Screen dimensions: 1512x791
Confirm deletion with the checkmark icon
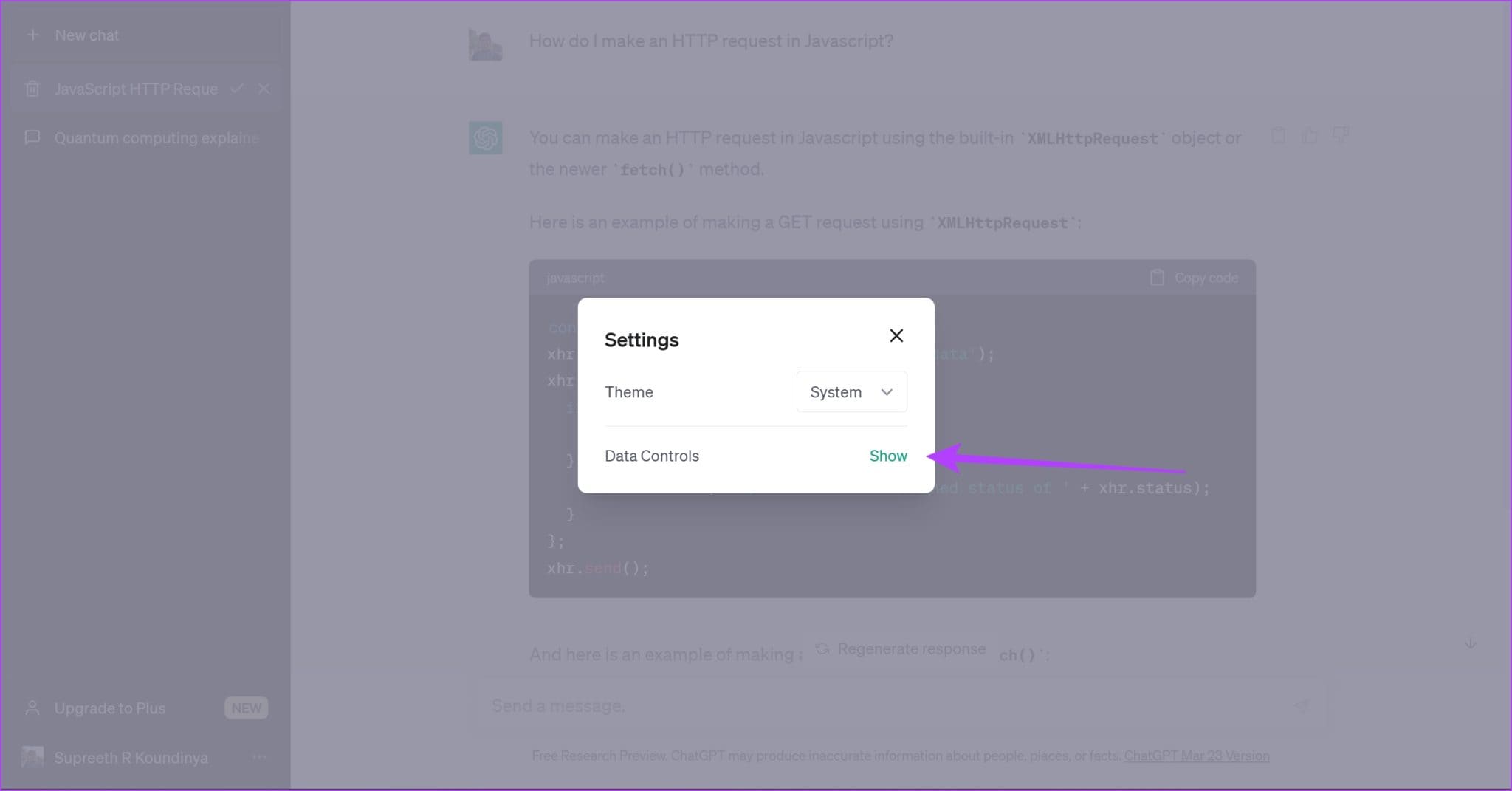coord(237,88)
